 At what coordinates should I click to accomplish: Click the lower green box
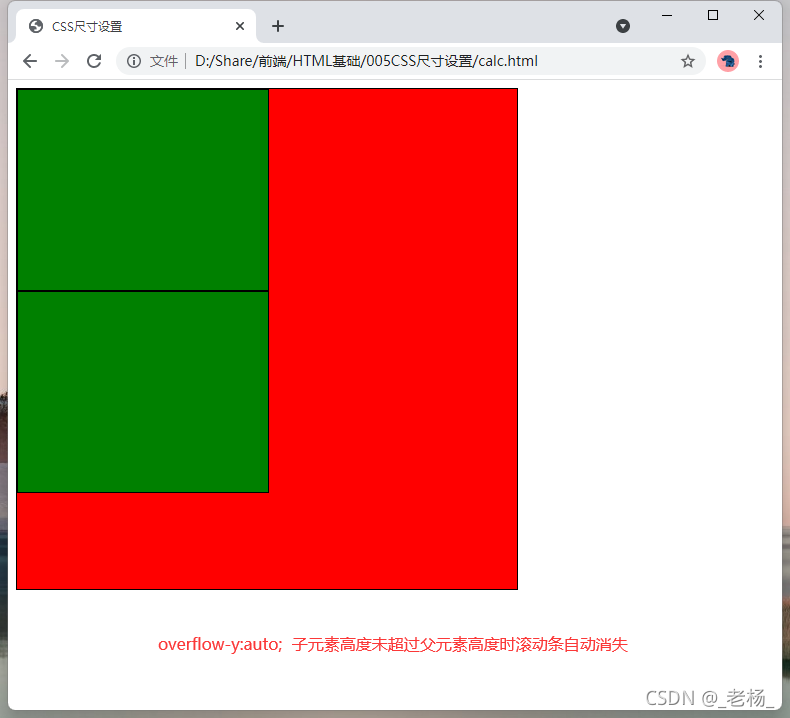coord(143,391)
